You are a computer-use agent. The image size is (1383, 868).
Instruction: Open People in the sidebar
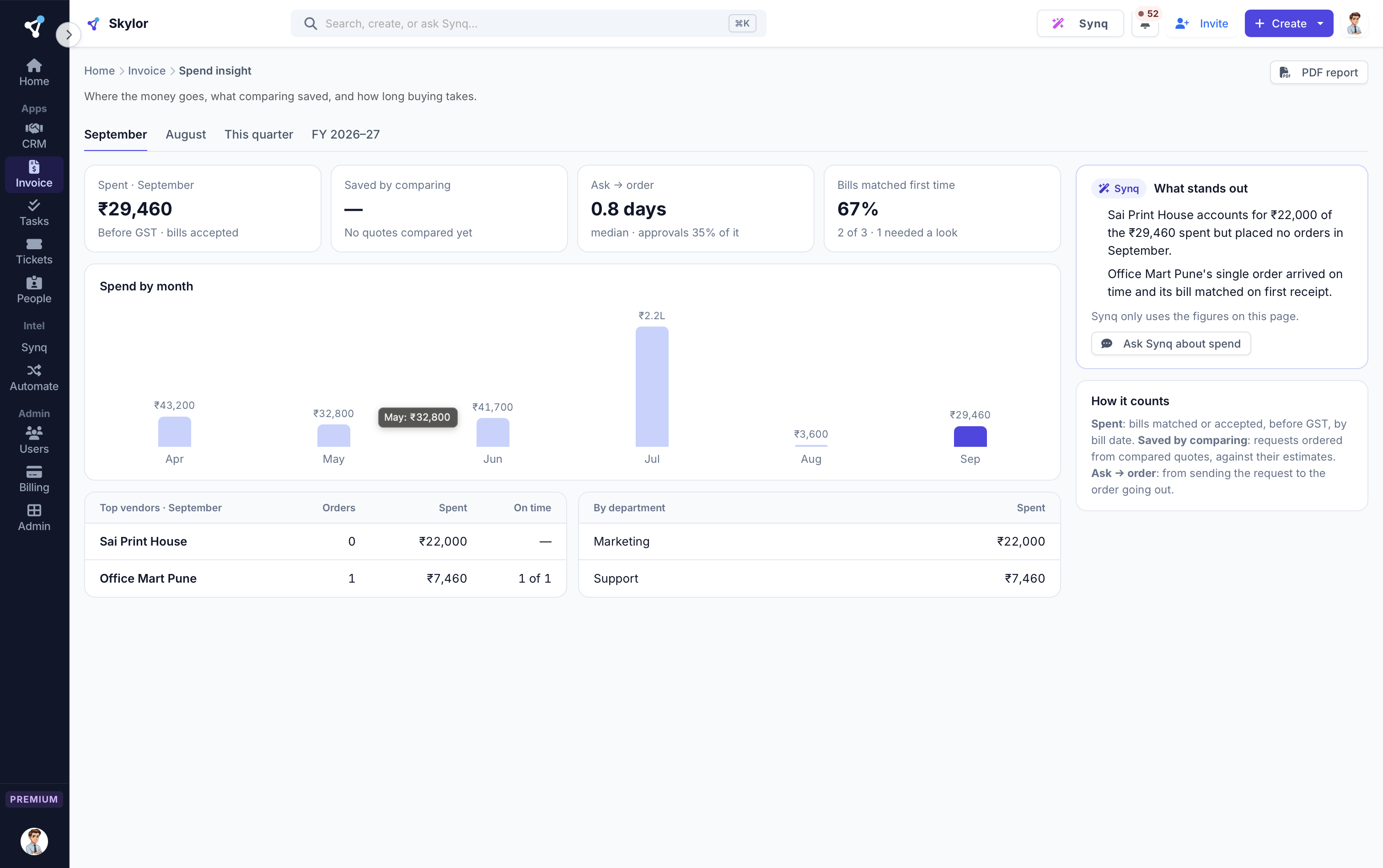[x=34, y=290]
